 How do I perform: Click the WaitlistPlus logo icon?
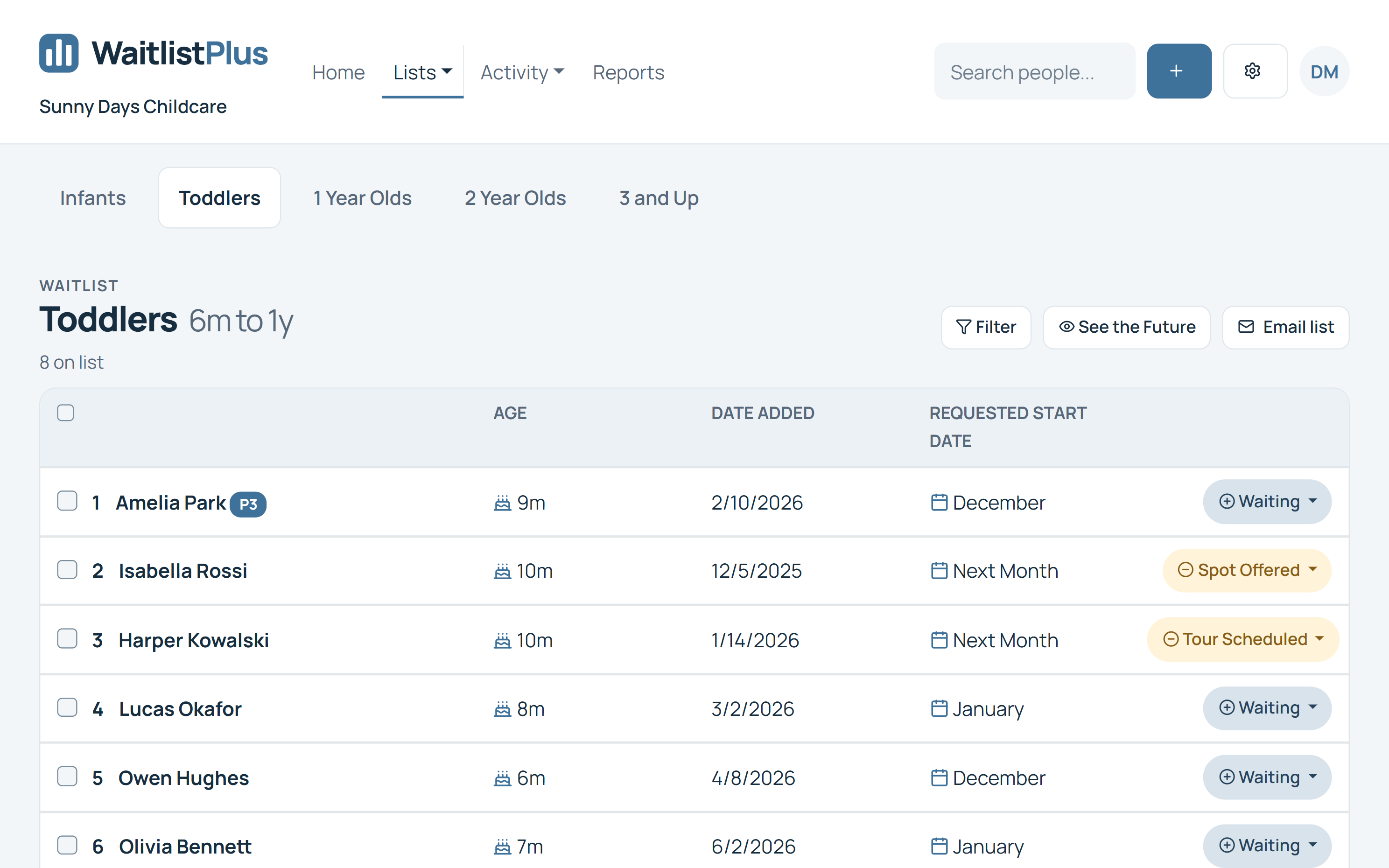click(x=58, y=53)
